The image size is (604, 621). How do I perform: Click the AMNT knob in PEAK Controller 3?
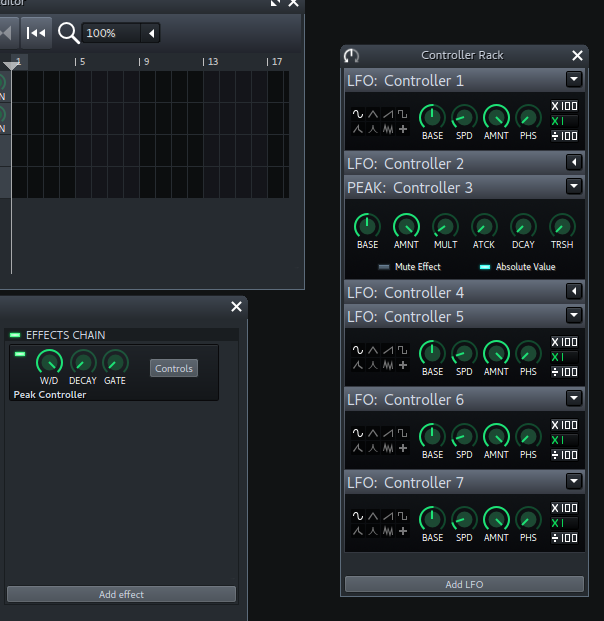click(x=406, y=226)
